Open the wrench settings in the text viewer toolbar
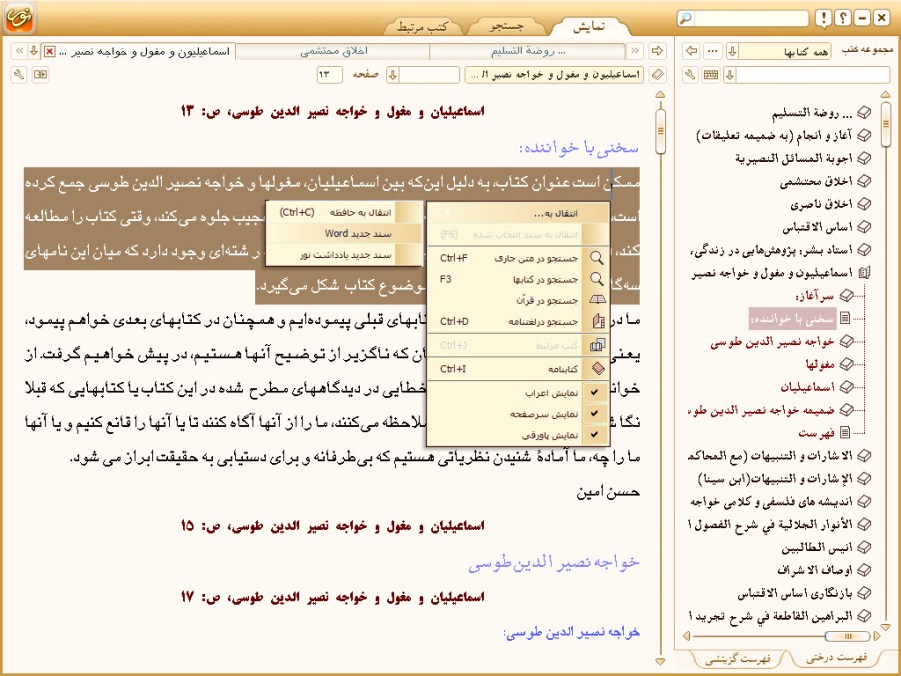901x676 pixels. [x=19, y=75]
